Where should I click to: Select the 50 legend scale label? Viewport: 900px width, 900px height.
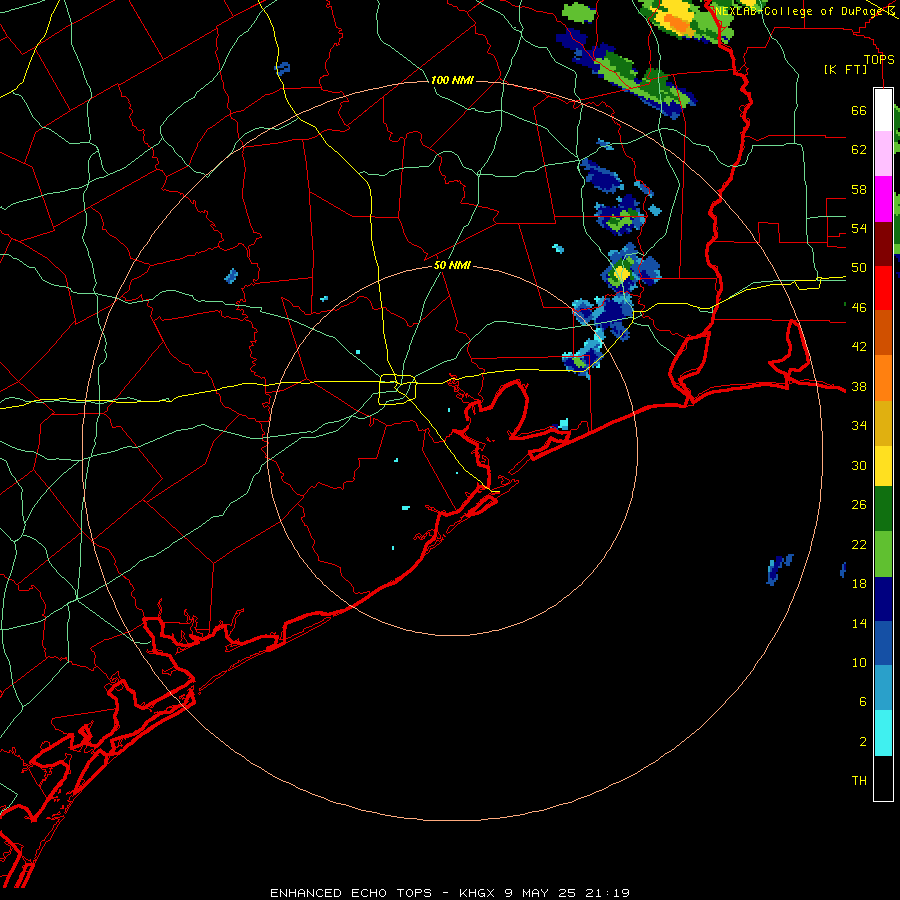pyautogui.click(x=859, y=268)
